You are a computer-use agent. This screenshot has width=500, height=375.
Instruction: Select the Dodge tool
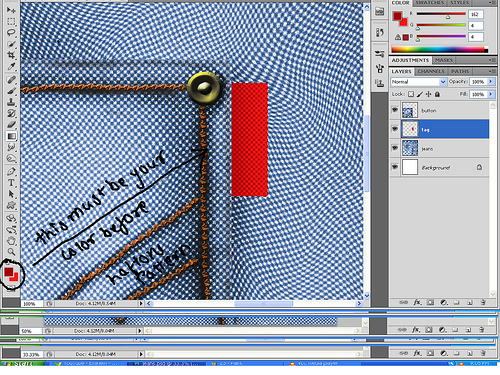pos(11,158)
